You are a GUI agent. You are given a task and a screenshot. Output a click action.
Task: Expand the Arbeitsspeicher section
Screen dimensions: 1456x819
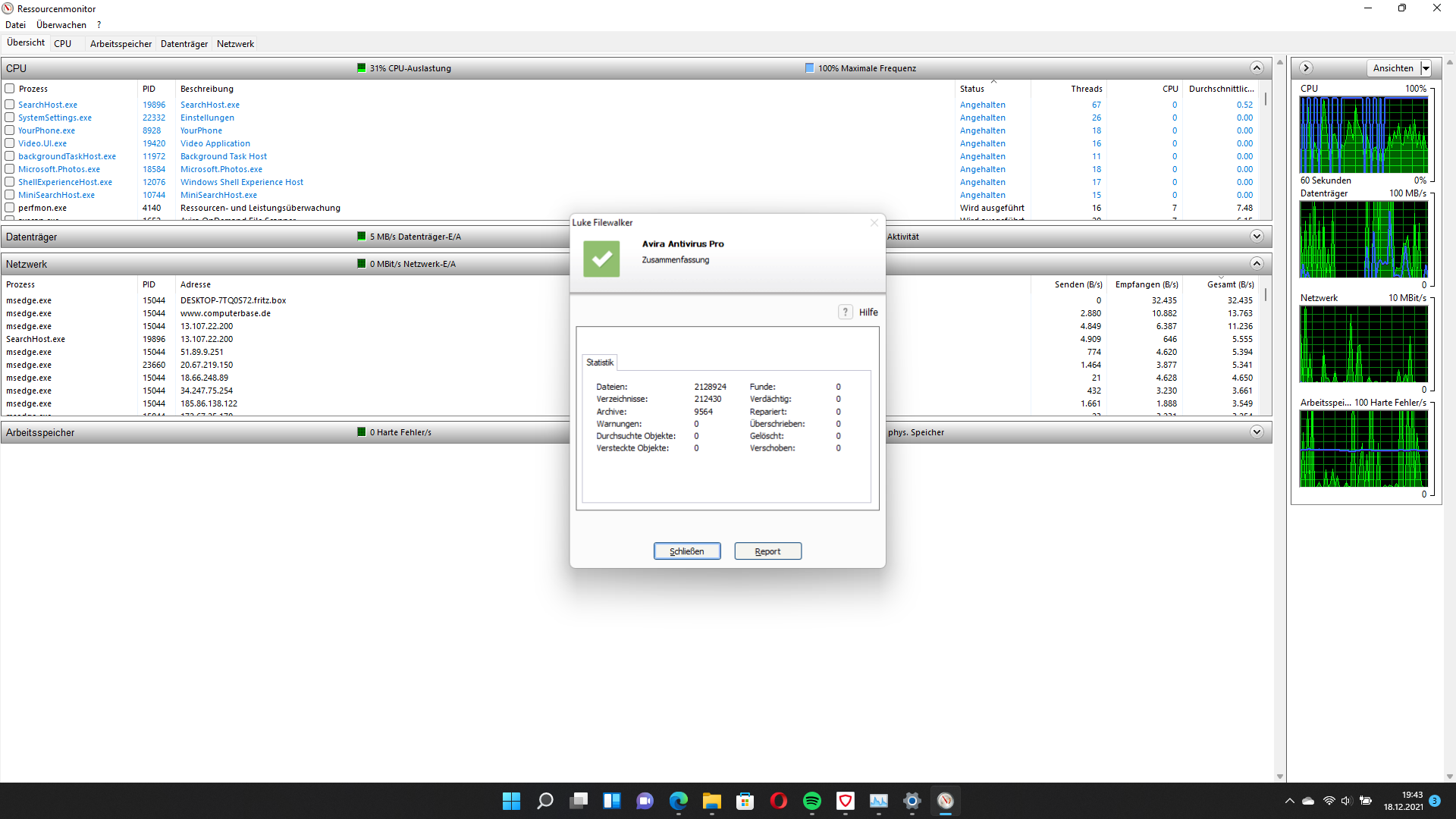point(1257,432)
